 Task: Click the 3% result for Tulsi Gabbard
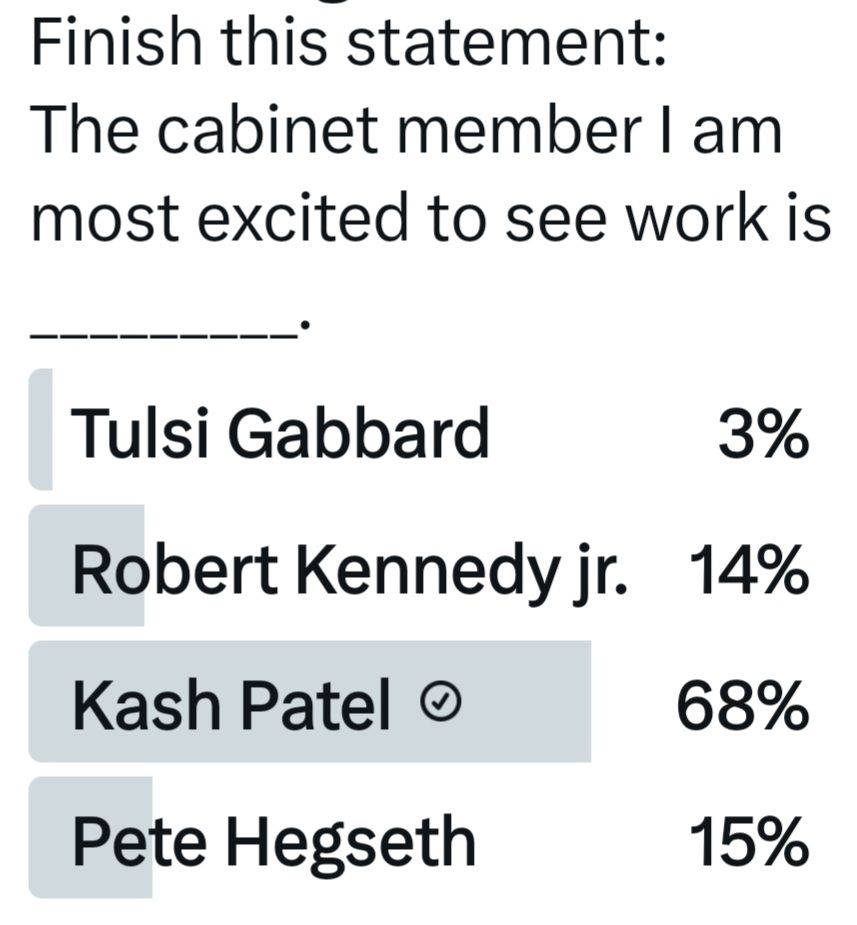tap(762, 435)
